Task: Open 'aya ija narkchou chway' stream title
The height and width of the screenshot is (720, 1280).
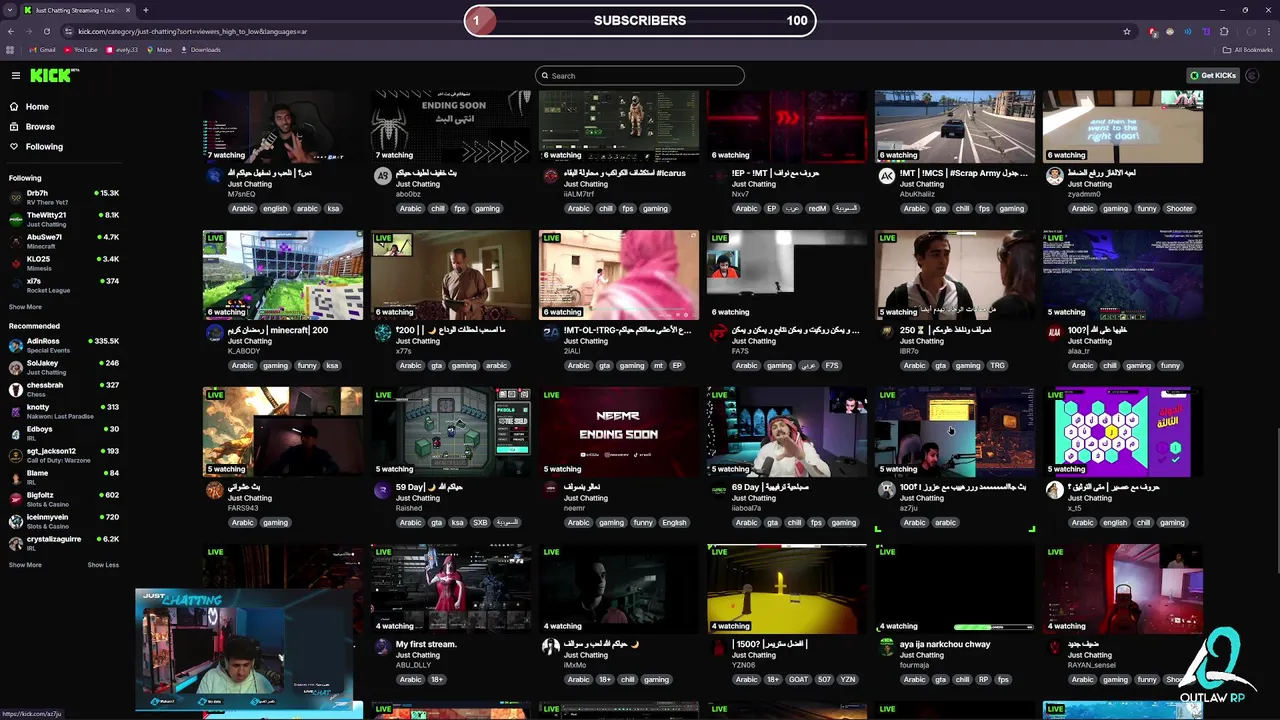Action: click(x=945, y=644)
